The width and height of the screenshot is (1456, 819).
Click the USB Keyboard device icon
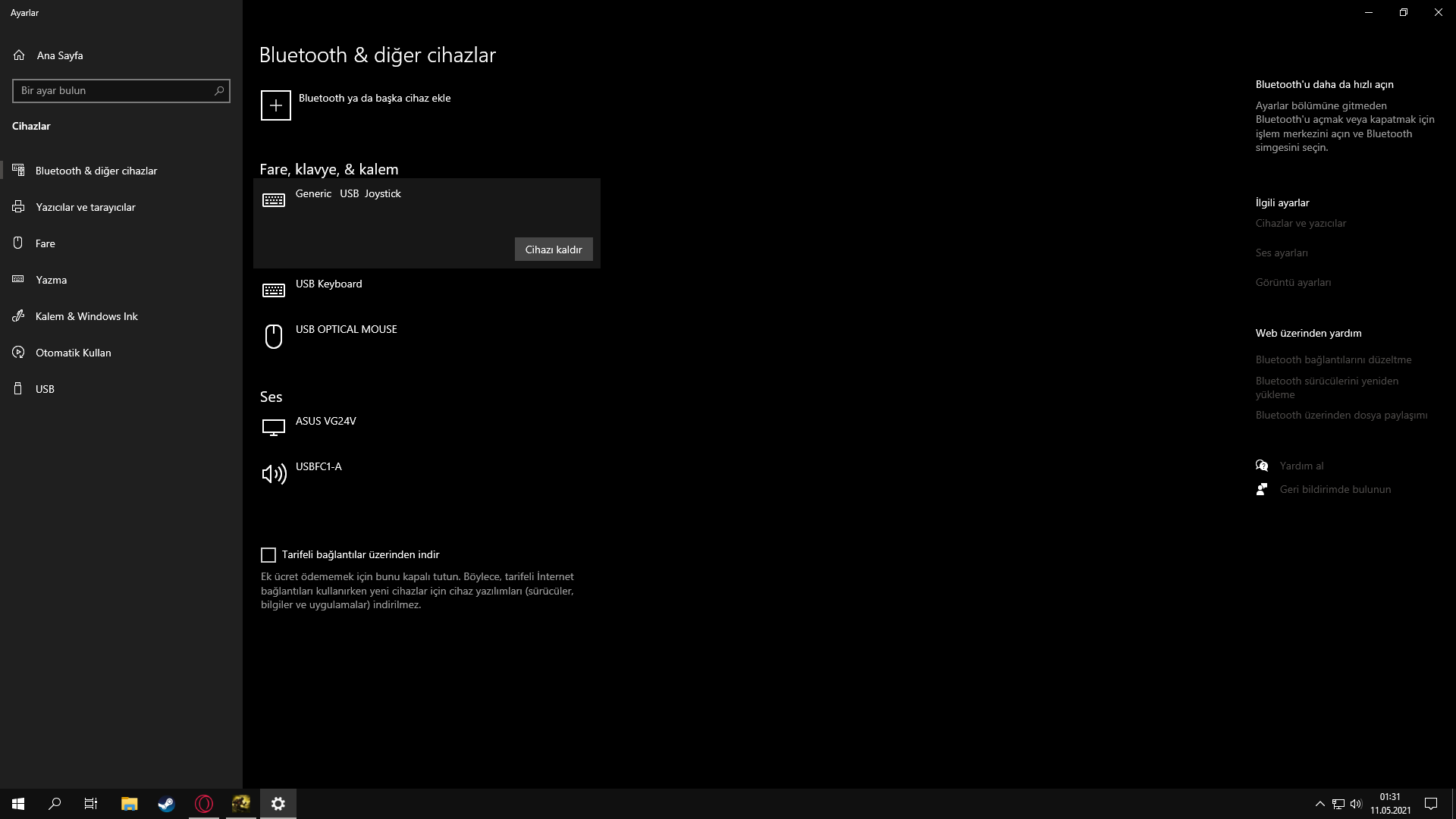click(x=274, y=290)
